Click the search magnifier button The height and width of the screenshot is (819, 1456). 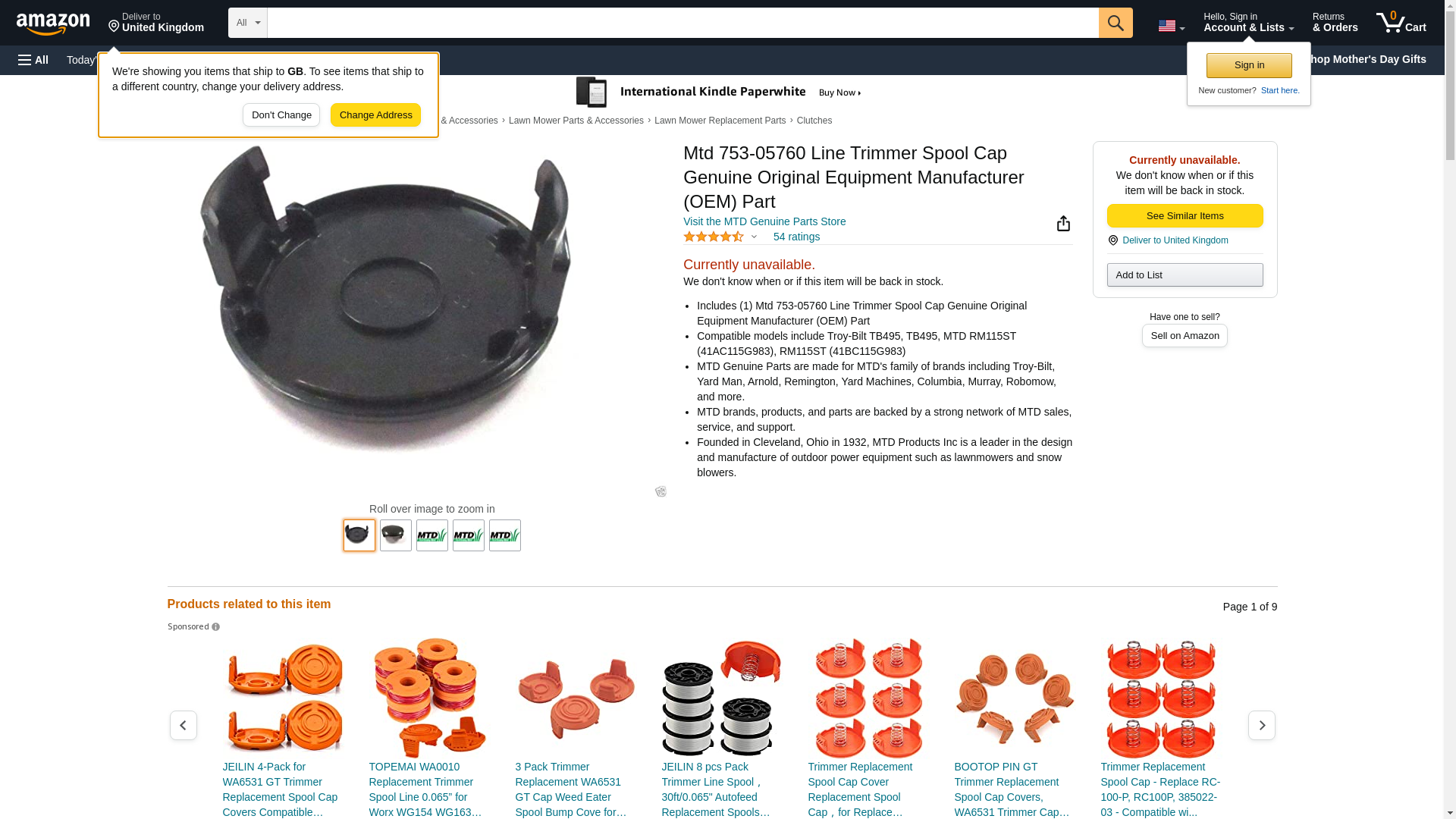point(1116,23)
